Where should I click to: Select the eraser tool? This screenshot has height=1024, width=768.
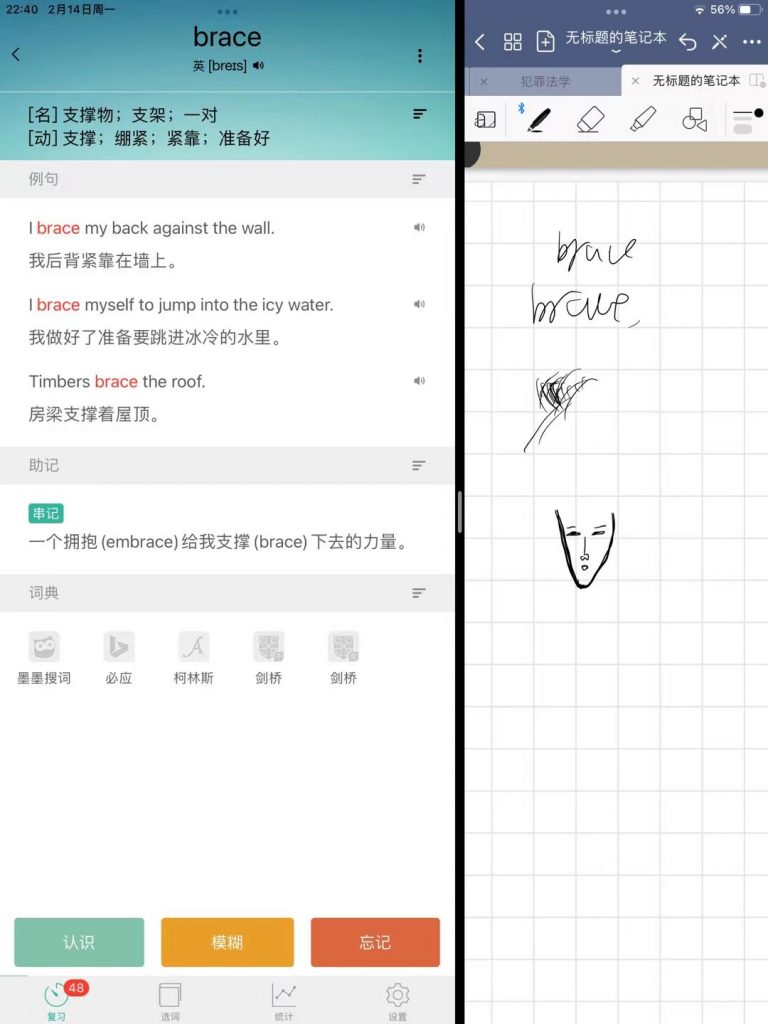pos(591,120)
